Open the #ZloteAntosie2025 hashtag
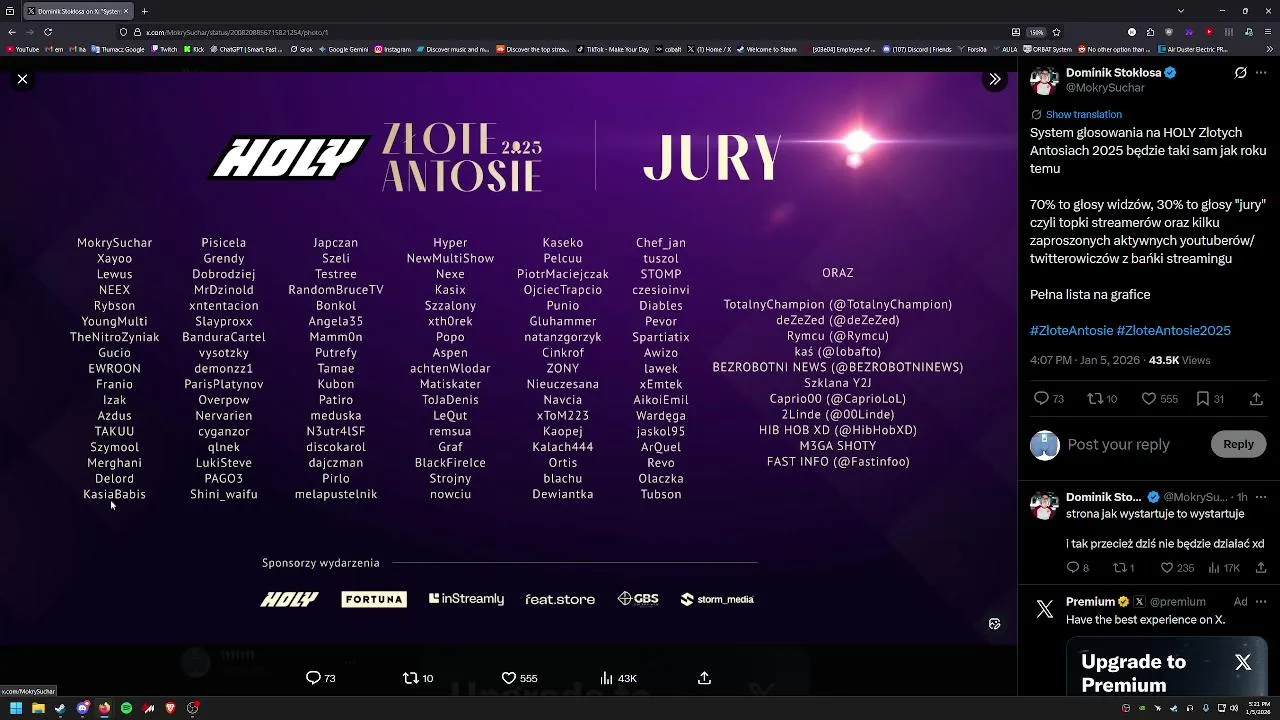 [1173, 330]
